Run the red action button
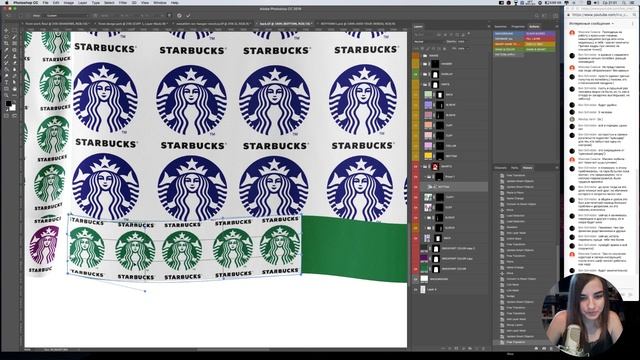640x360 pixels. point(540,39)
